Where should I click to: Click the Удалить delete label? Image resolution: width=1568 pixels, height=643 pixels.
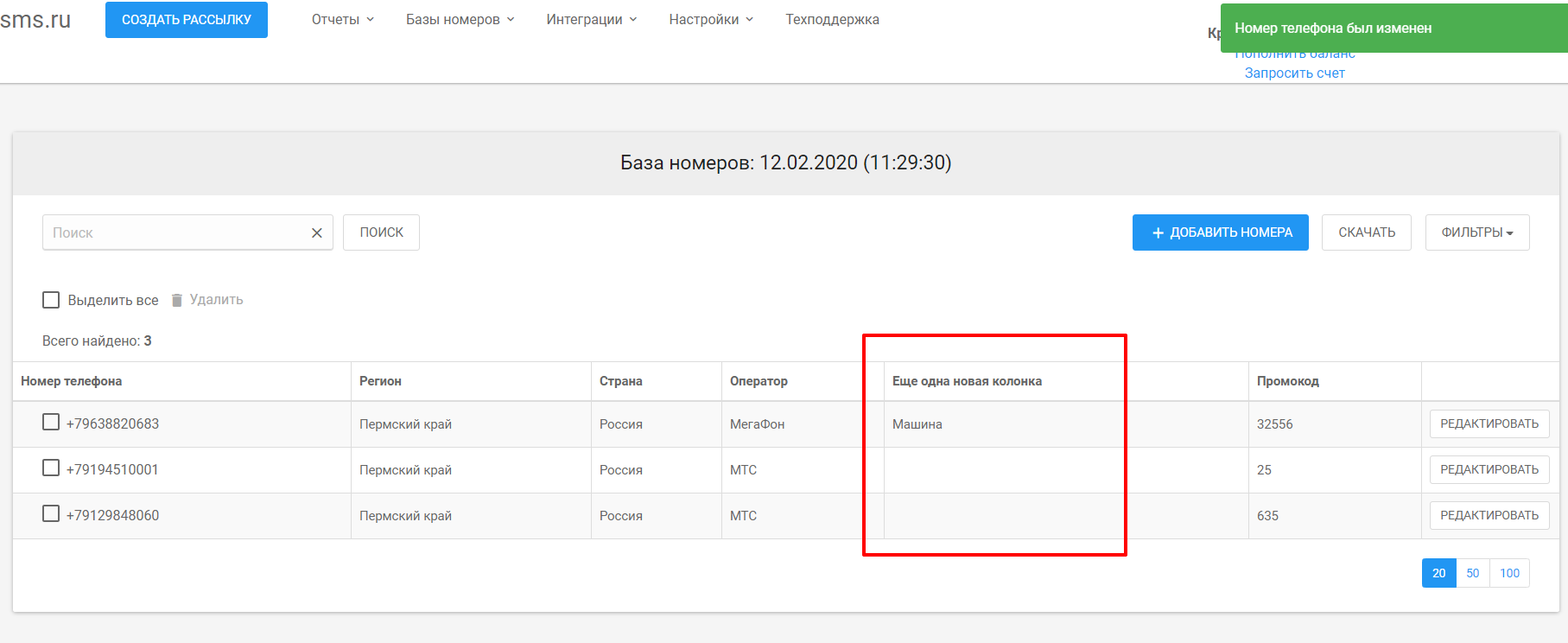[x=216, y=300]
